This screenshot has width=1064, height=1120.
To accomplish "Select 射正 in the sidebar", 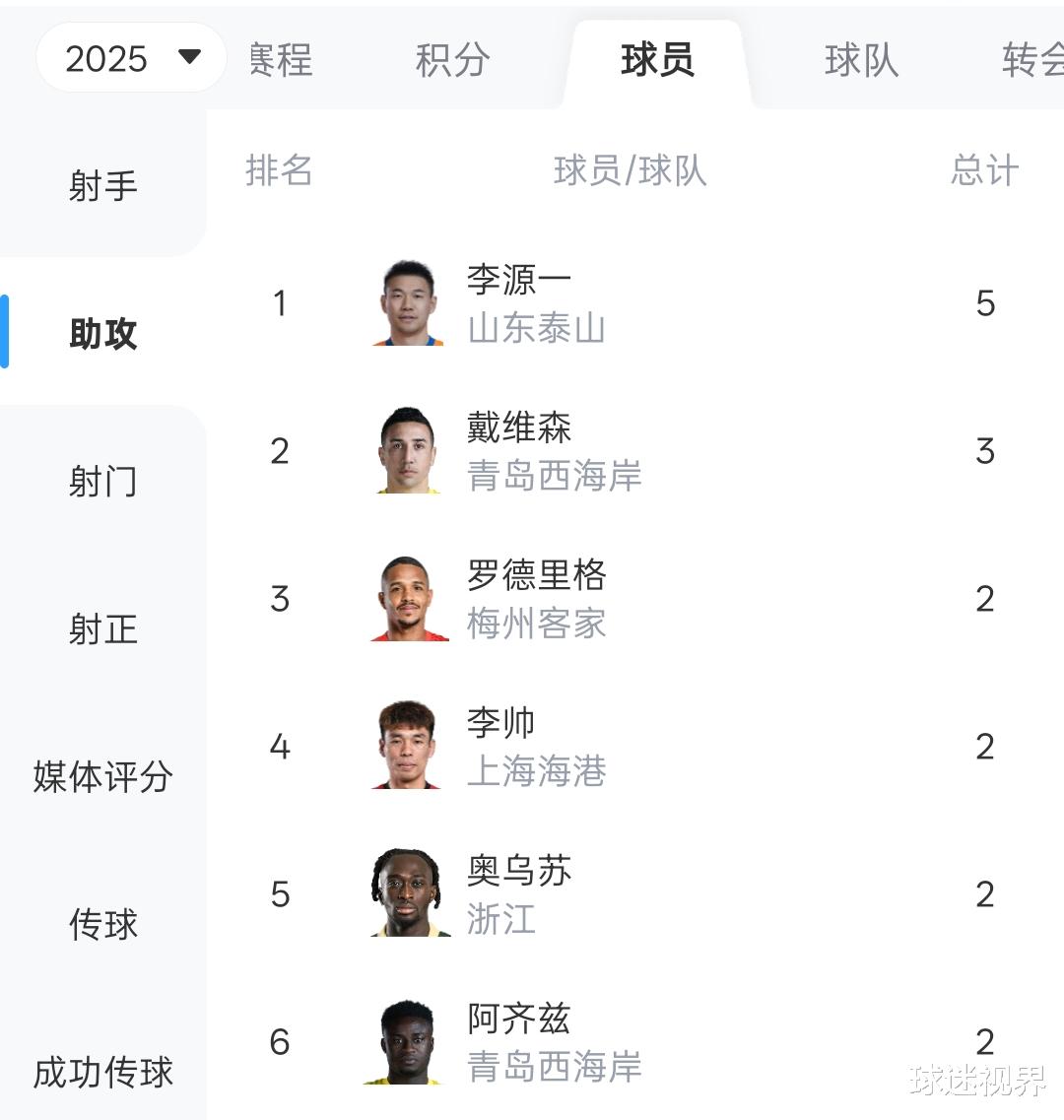I will click(x=102, y=628).
